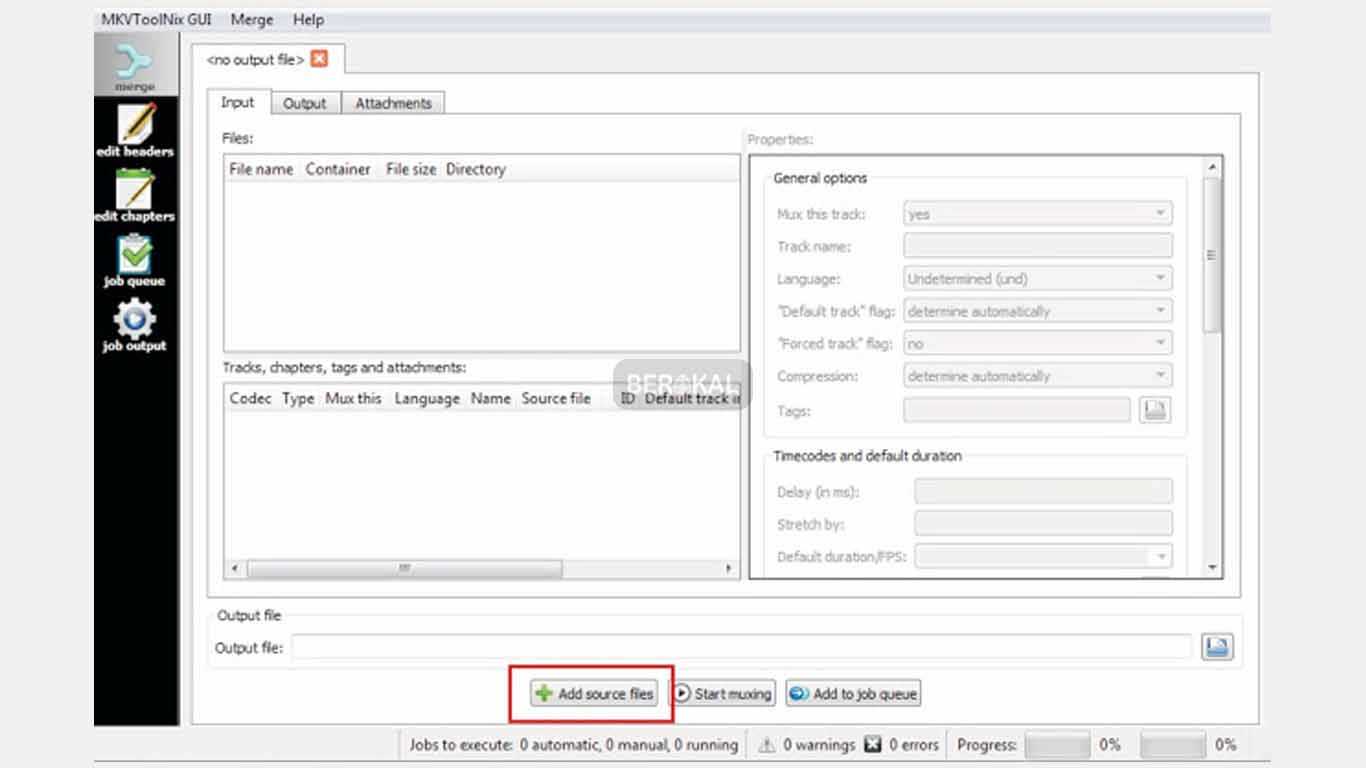The width and height of the screenshot is (1366, 768).
Task: Sort files by File name column
Action: click(261, 169)
